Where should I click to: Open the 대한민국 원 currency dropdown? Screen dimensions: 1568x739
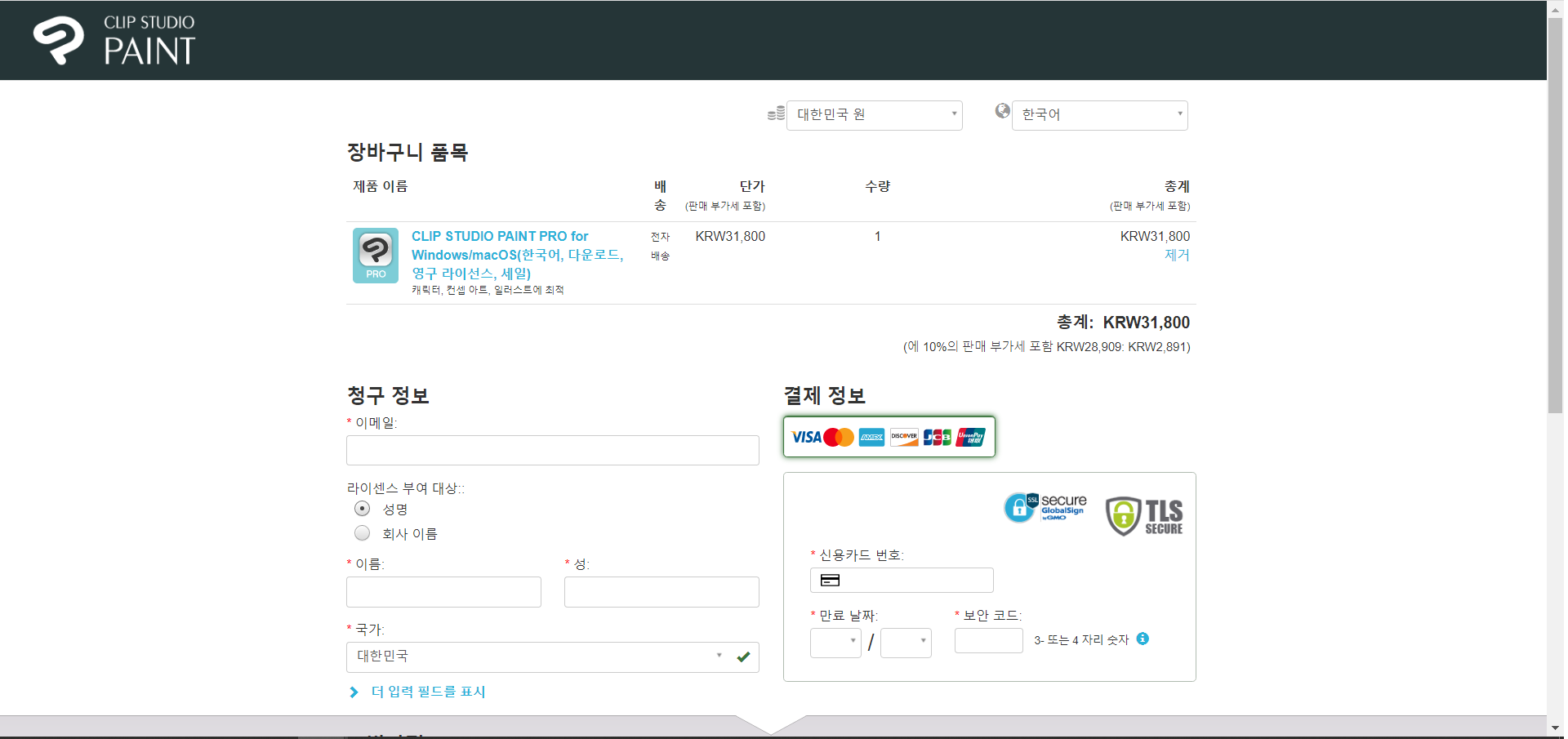point(874,115)
